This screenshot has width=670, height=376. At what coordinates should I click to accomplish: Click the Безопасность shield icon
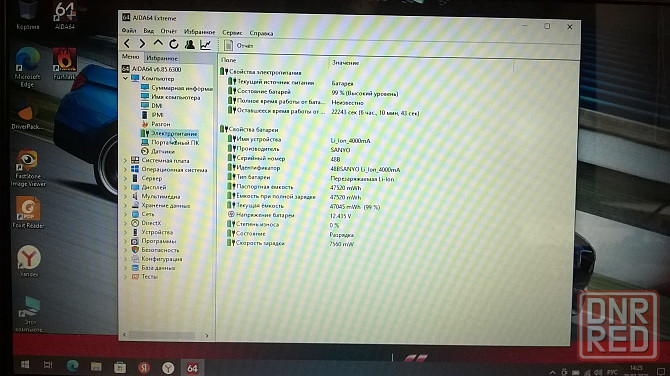135,250
